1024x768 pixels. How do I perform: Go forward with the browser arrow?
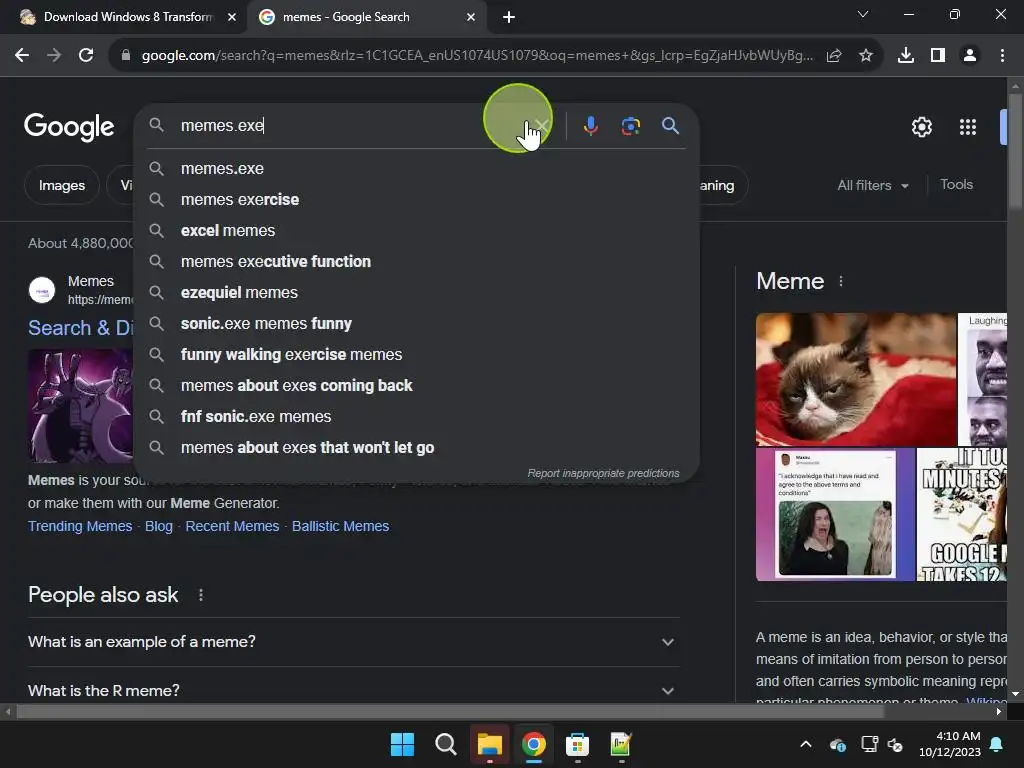(54, 56)
